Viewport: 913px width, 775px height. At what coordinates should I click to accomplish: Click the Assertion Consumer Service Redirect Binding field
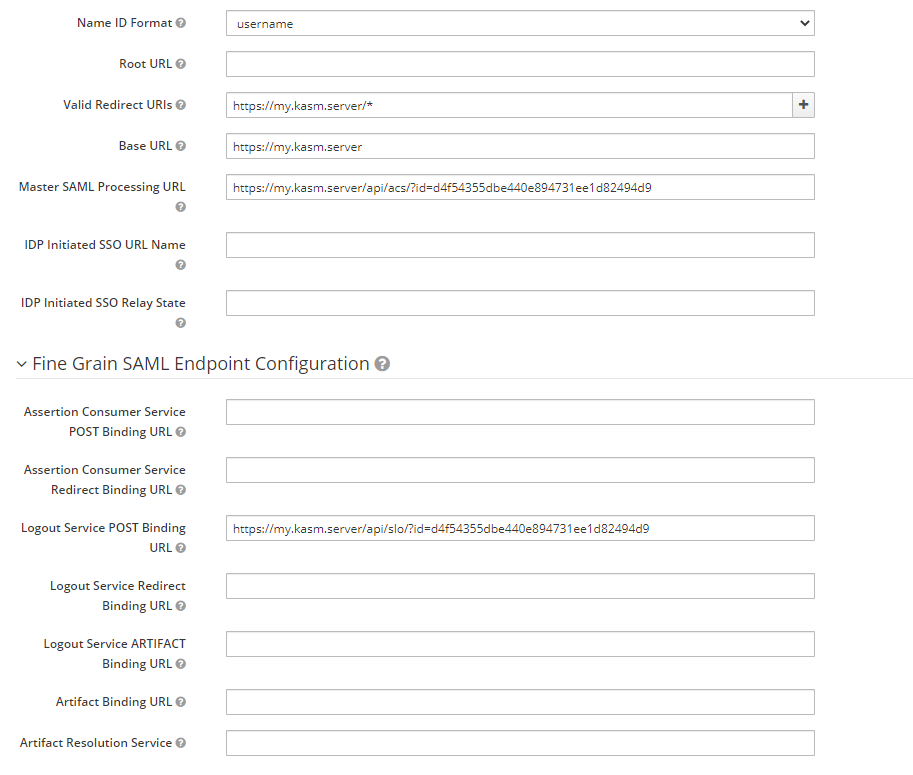tap(520, 470)
